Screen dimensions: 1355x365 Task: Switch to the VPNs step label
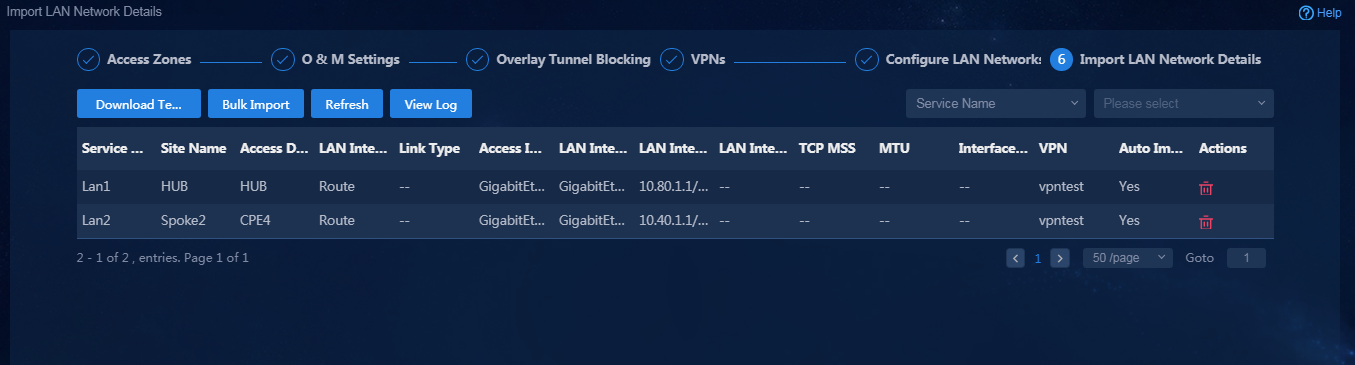tap(707, 59)
